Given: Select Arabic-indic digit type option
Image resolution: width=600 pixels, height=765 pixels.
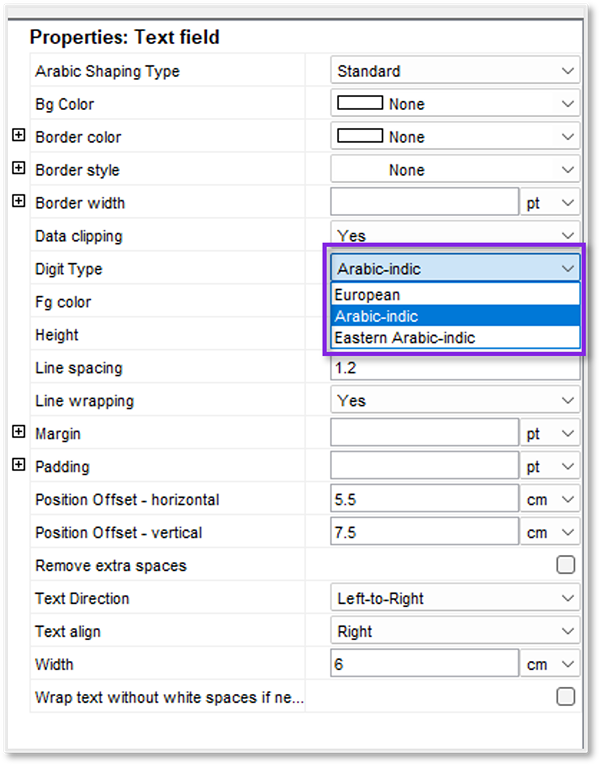Looking at the screenshot, I should point(455,316).
